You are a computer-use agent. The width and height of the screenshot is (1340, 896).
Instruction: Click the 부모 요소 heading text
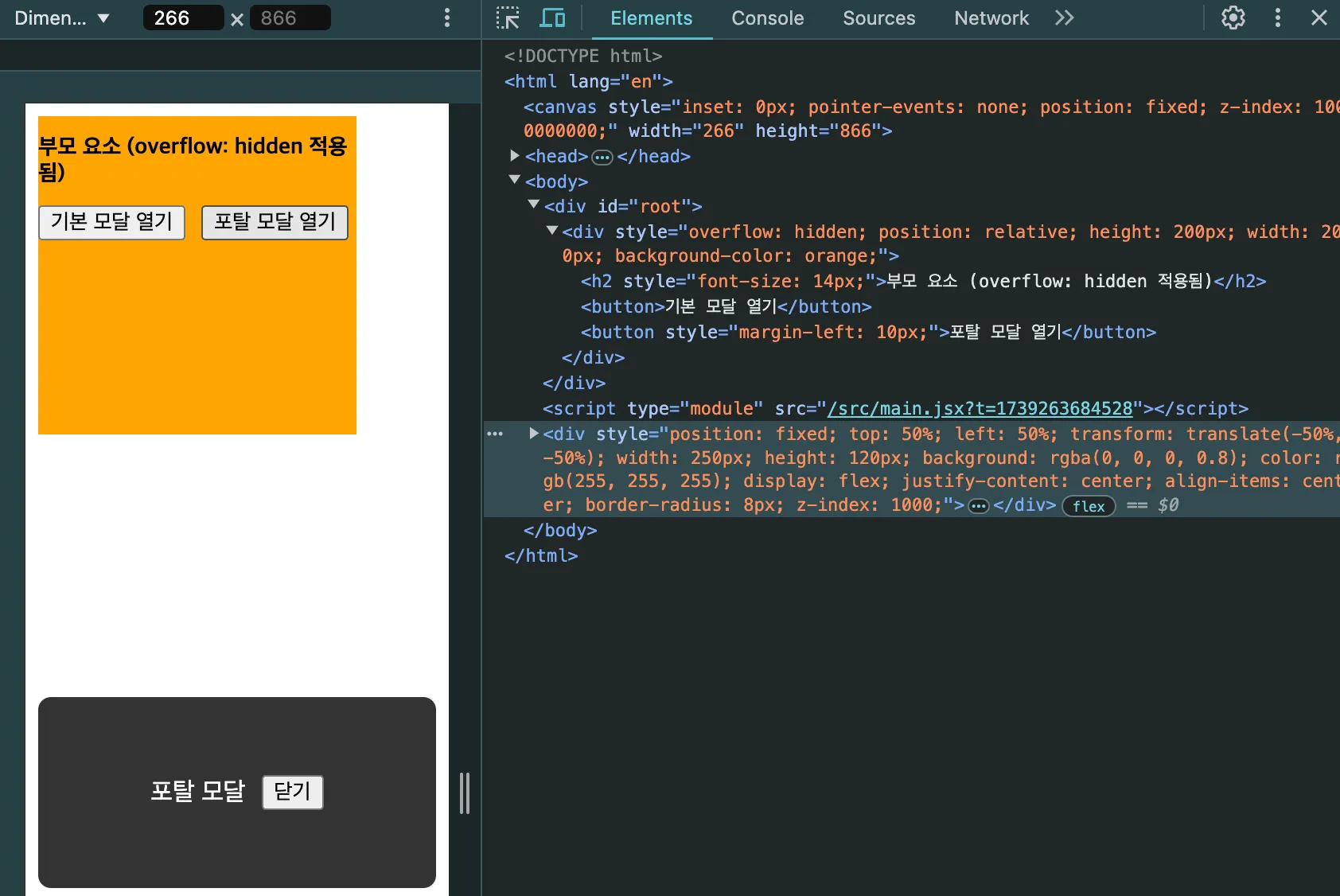(x=193, y=158)
